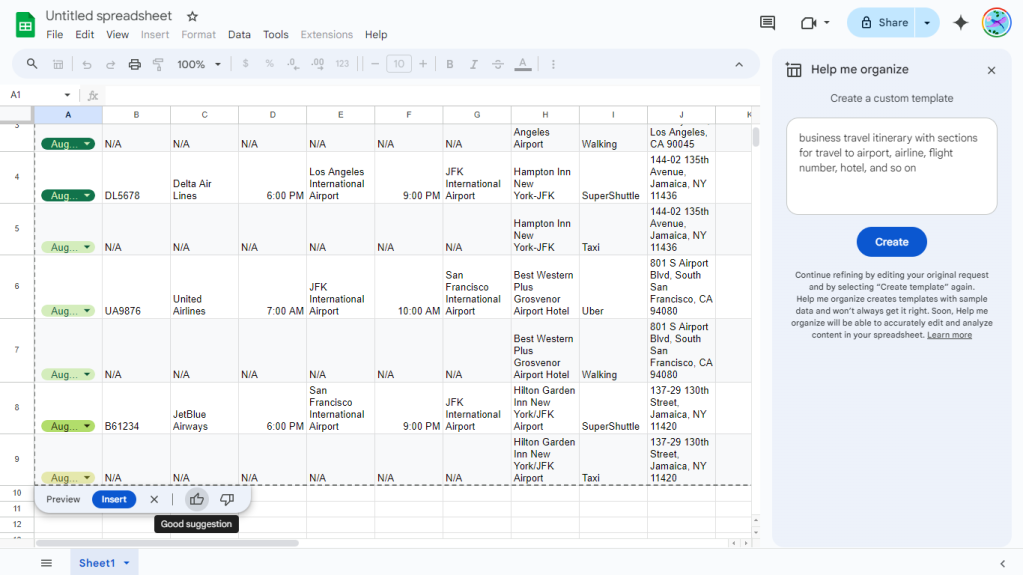Toggle italic formatting
Image resolution: width=1023 pixels, height=575 pixels.
[x=474, y=64]
